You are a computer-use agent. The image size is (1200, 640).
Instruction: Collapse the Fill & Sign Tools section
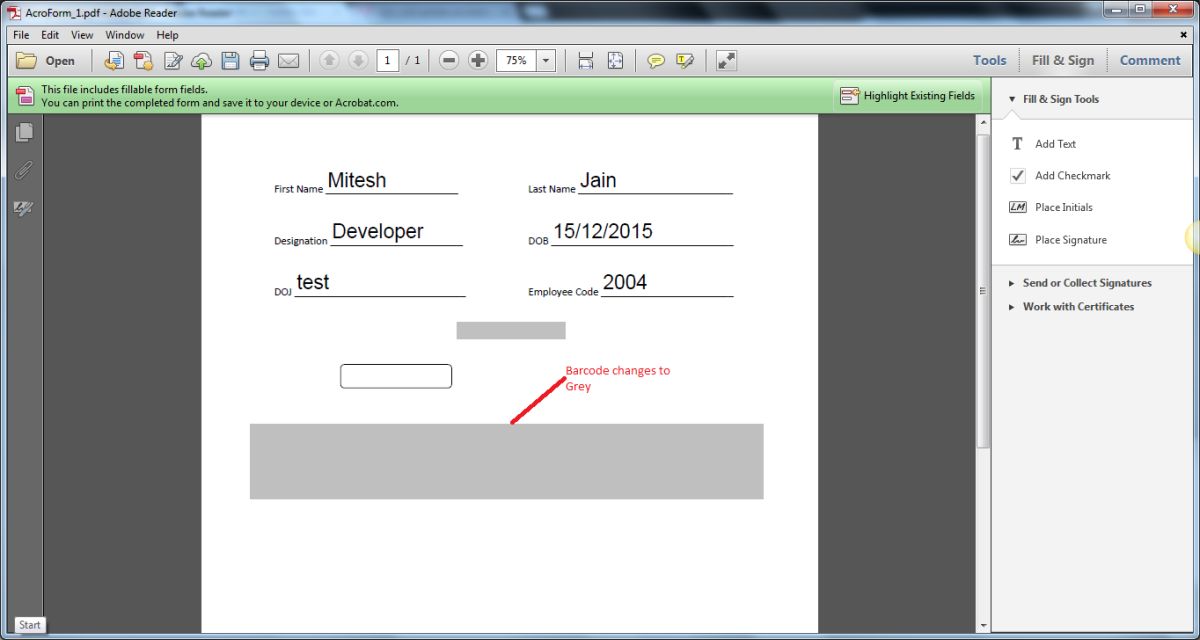tap(1053, 99)
